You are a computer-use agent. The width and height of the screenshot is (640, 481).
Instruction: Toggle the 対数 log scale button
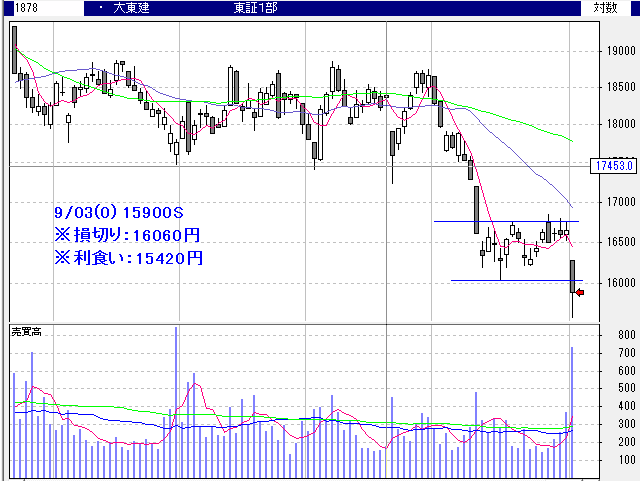[607, 8]
